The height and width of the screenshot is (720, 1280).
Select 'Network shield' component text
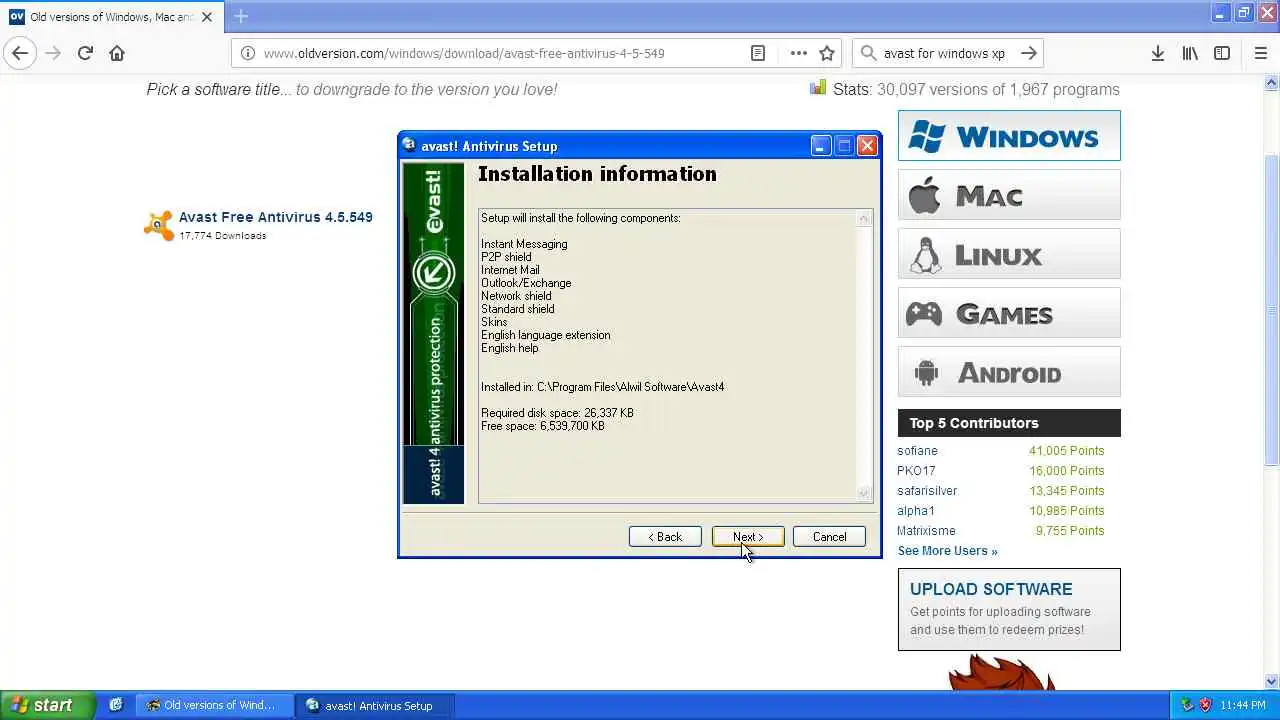tap(516, 296)
